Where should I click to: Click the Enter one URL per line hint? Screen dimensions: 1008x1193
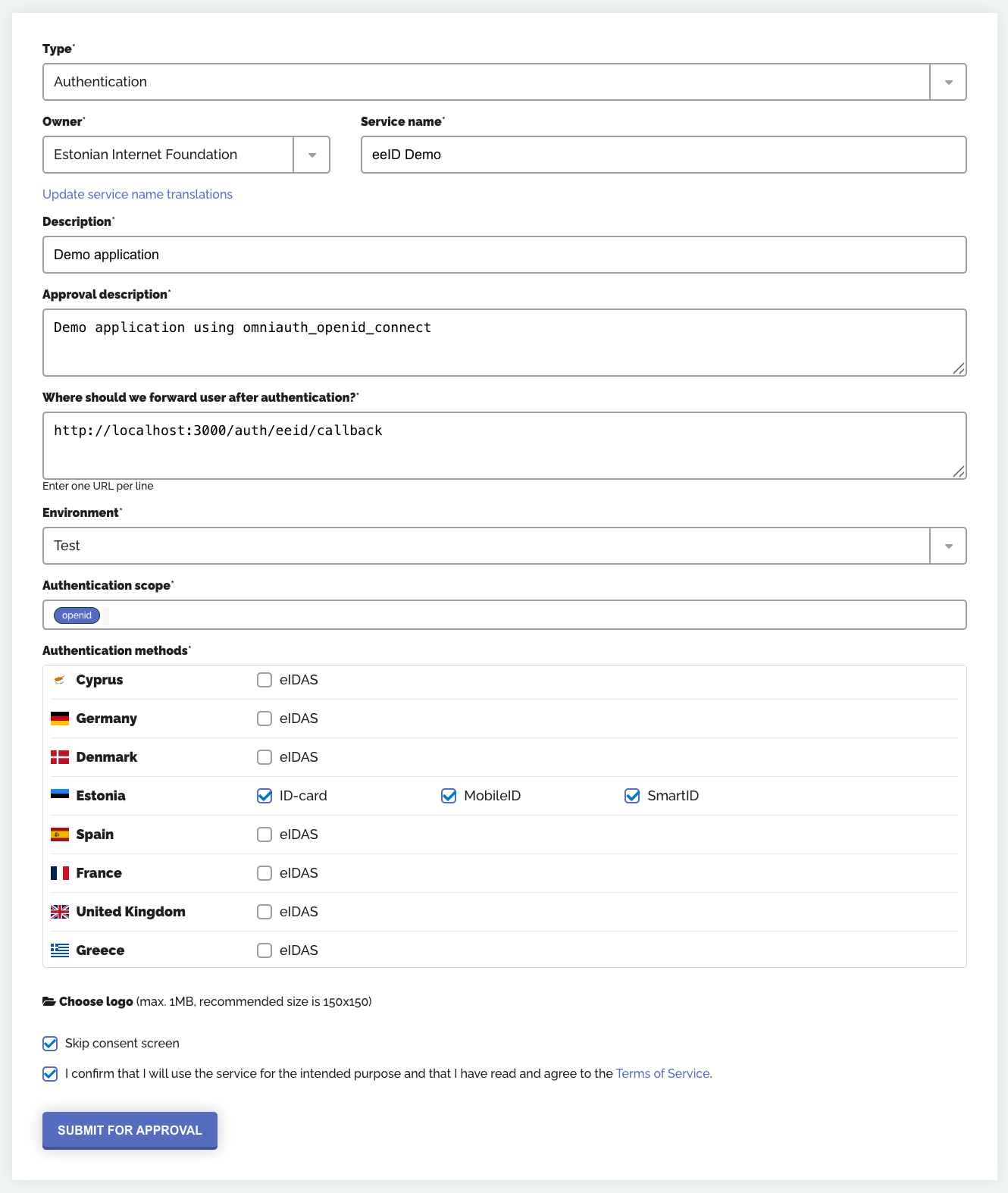click(x=98, y=486)
